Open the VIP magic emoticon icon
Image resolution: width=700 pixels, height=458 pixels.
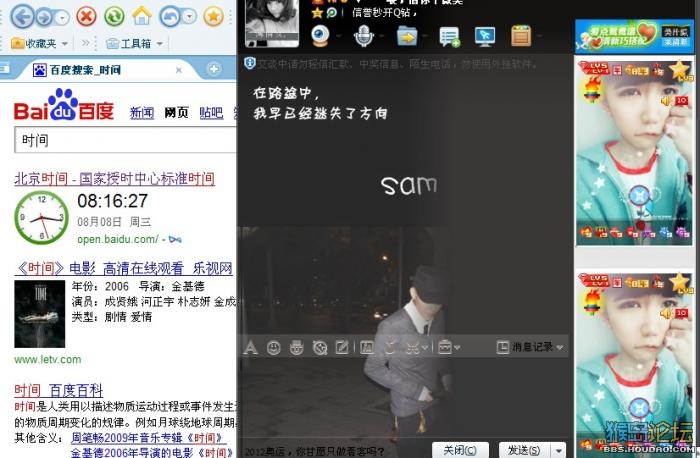296,347
